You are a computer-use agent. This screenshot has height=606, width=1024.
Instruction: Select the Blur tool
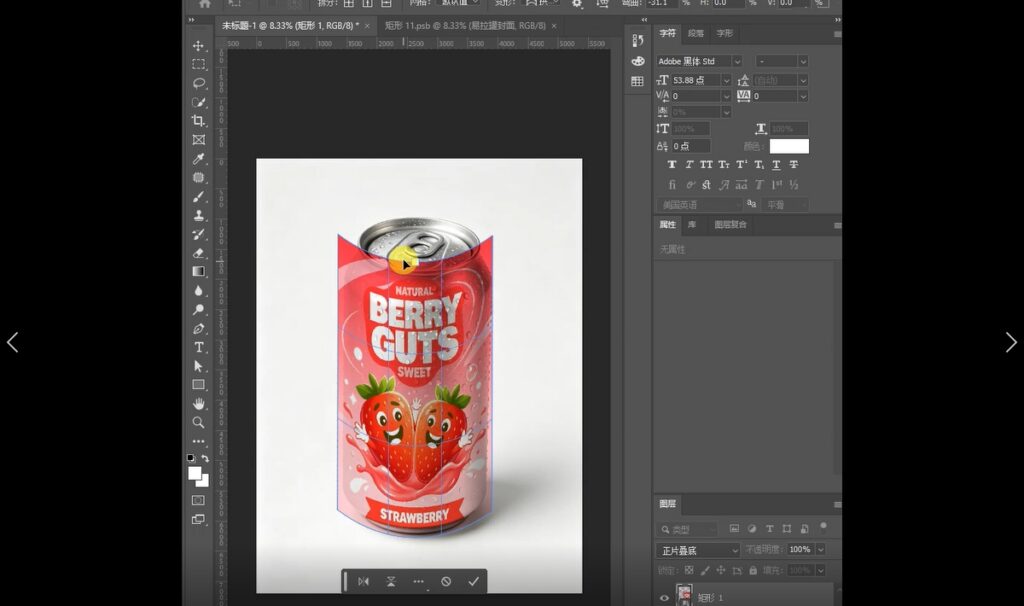[199, 291]
